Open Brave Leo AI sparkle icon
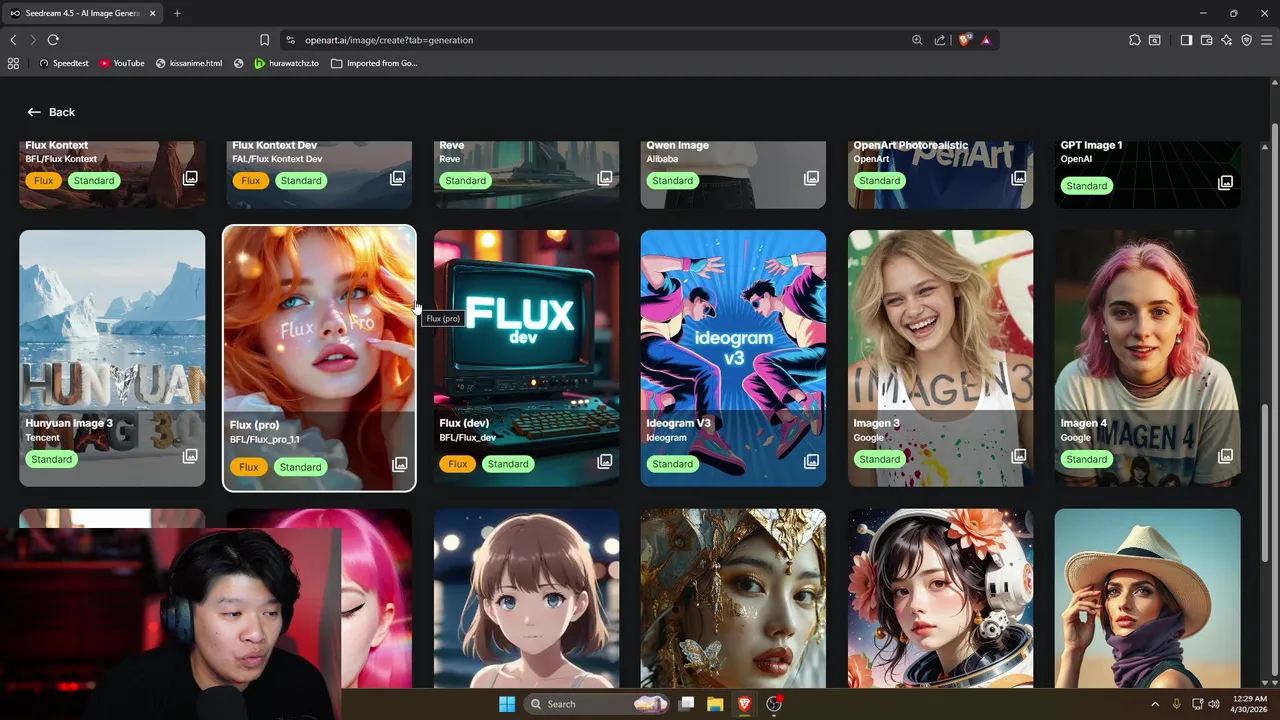This screenshot has height=720, width=1280. [1227, 40]
